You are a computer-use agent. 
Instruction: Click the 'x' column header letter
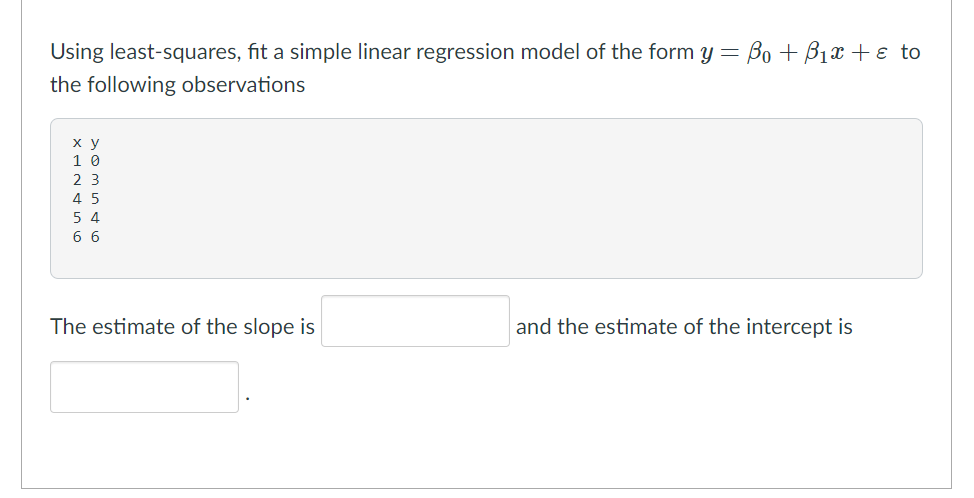click(76, 142)
